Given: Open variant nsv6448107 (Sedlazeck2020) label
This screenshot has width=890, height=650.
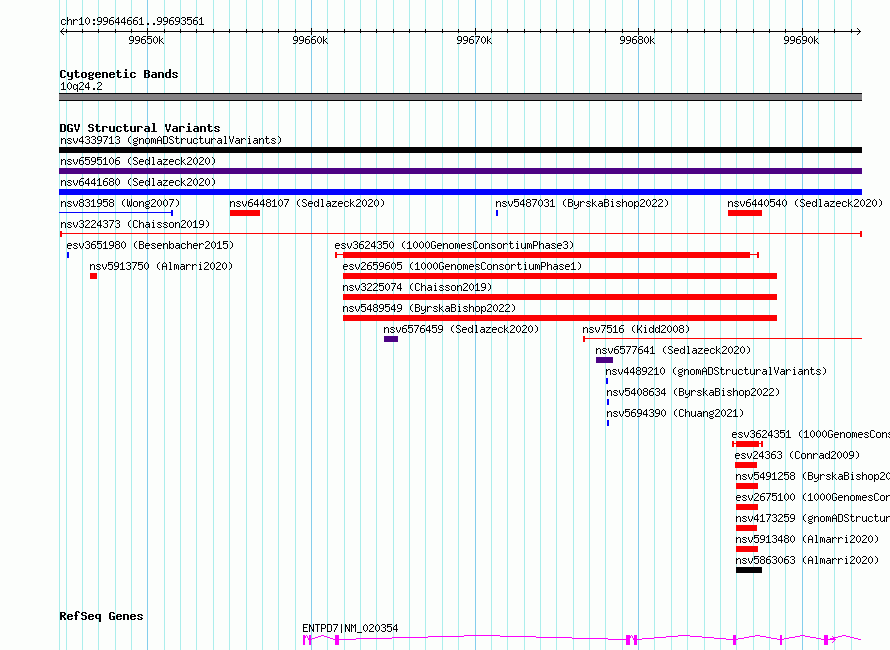Looking at the screenshot, I should (307, 203).
